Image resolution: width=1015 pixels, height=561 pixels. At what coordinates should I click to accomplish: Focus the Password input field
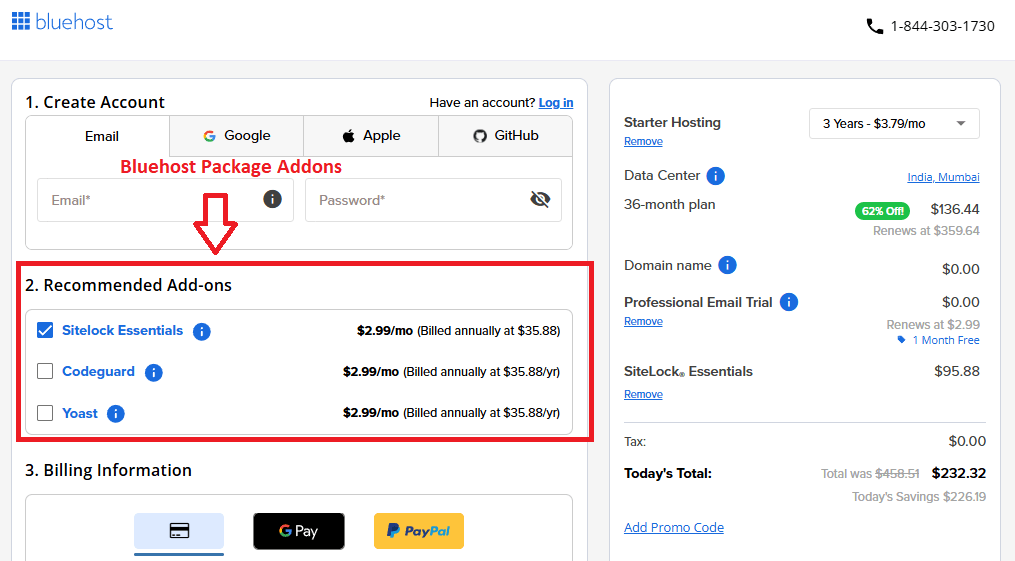433,200
